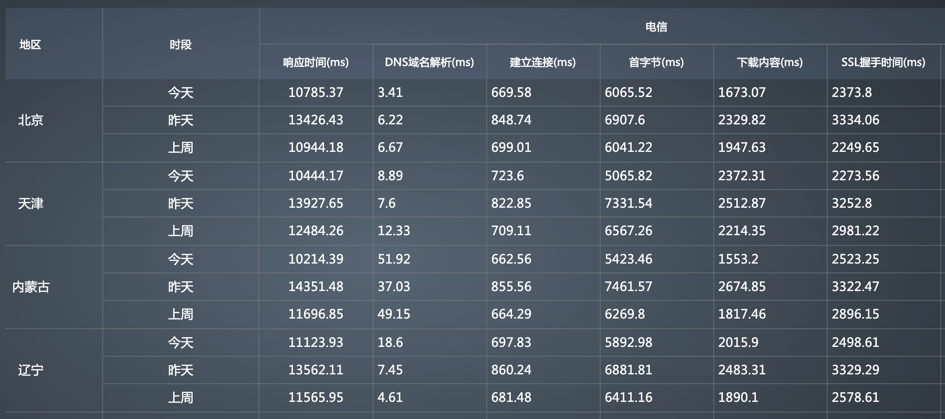Click response time value 13927.65
945x419 pixels.
[316, 203]
